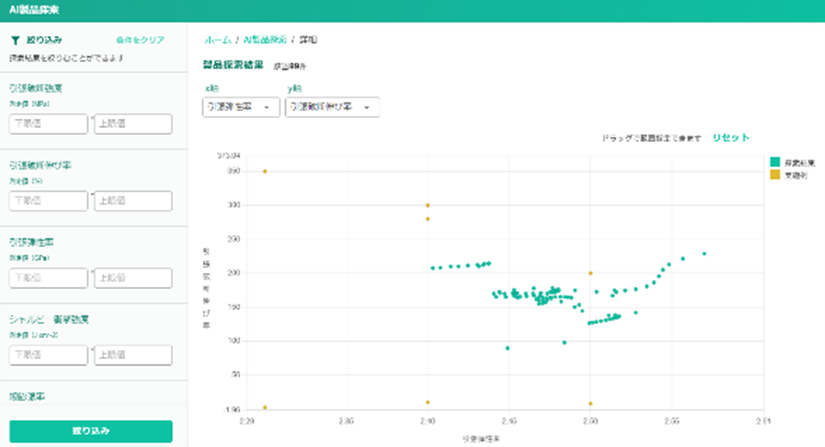
Task: Click the green 絞り込み apply button
Action: tap(90, 431)
